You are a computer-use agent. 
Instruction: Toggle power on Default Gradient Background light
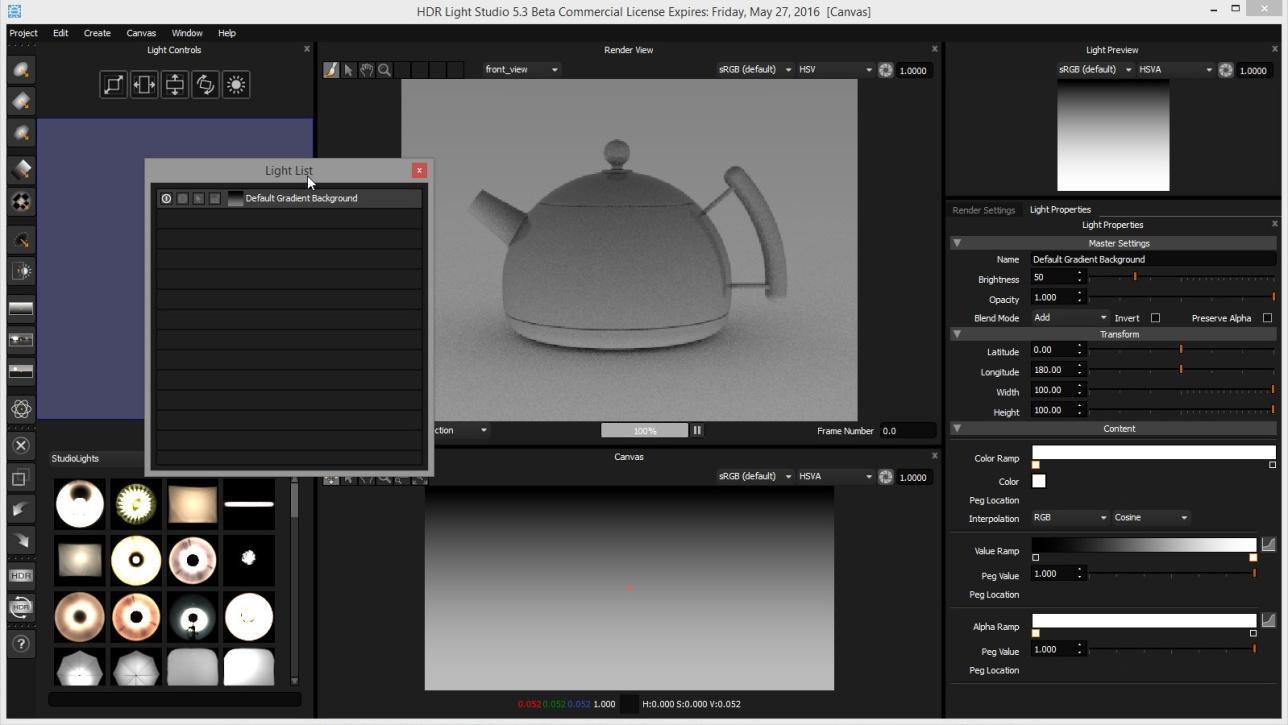166,199
